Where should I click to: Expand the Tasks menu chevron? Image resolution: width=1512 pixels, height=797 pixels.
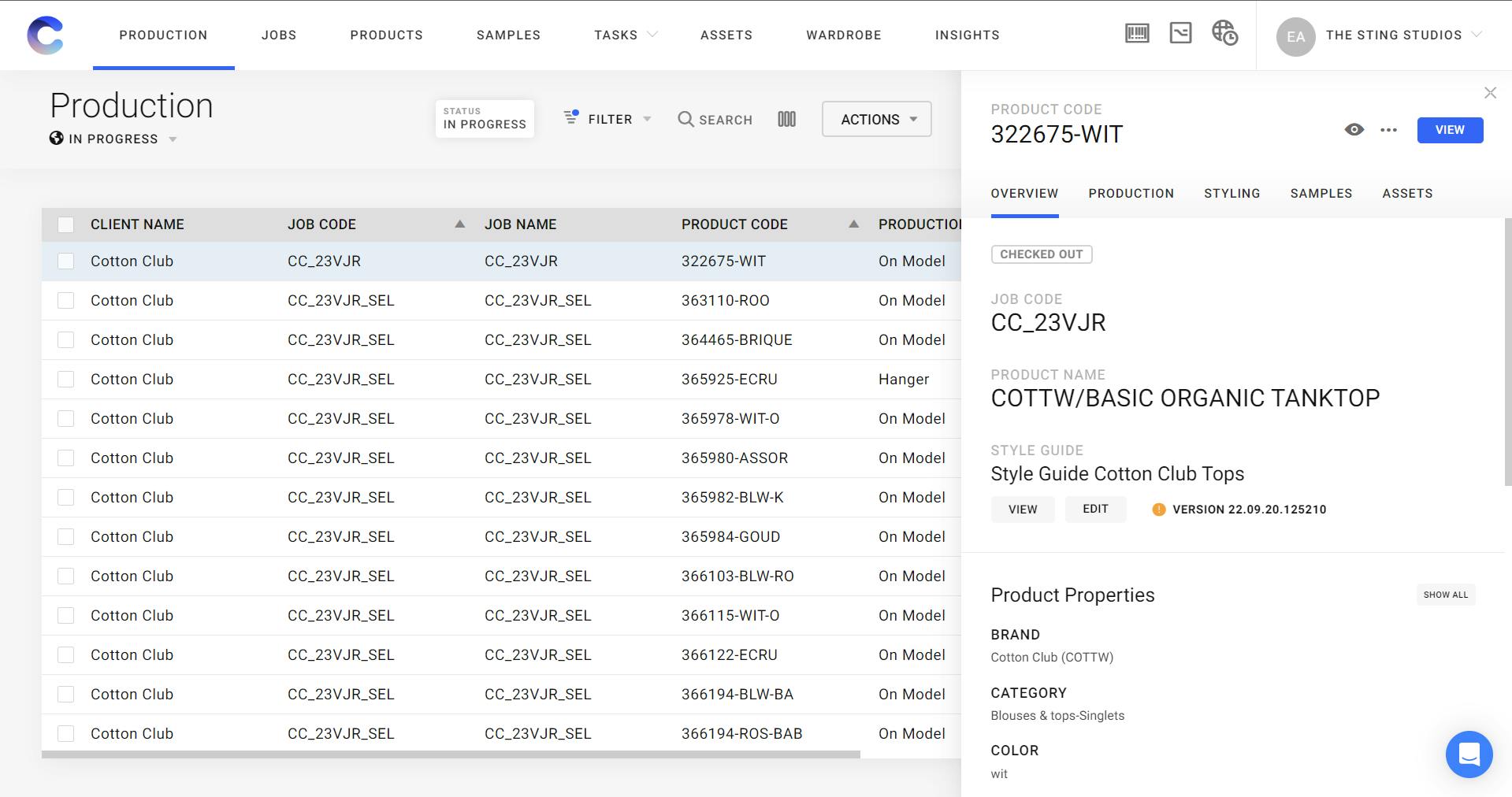coord(652,35)
